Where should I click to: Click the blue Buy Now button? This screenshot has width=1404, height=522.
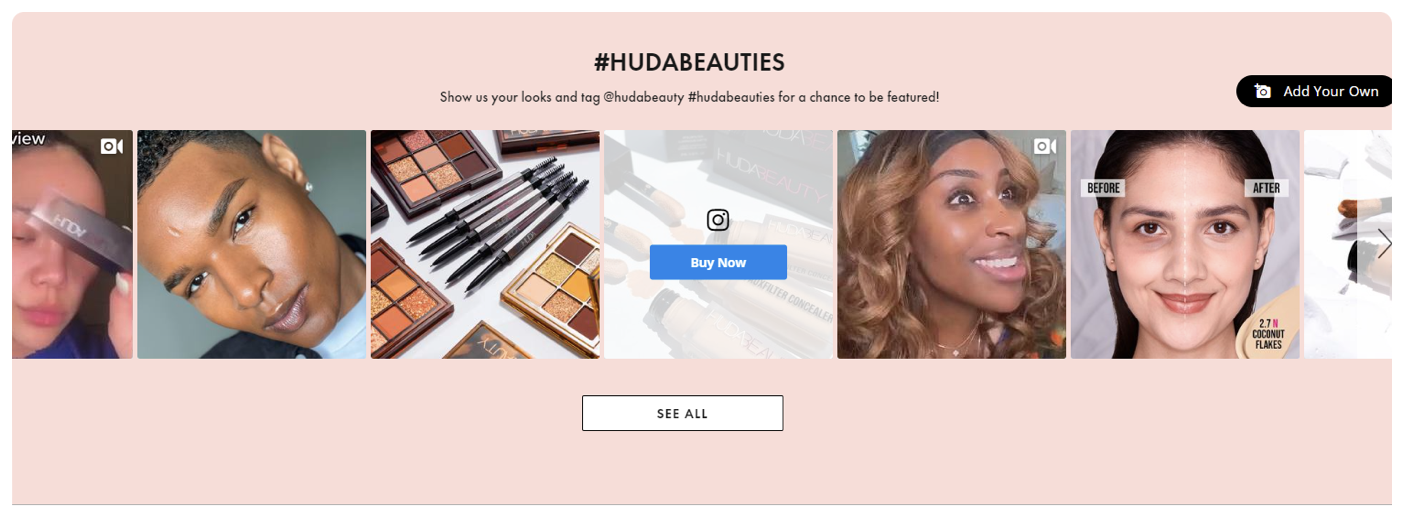[718, 262]
